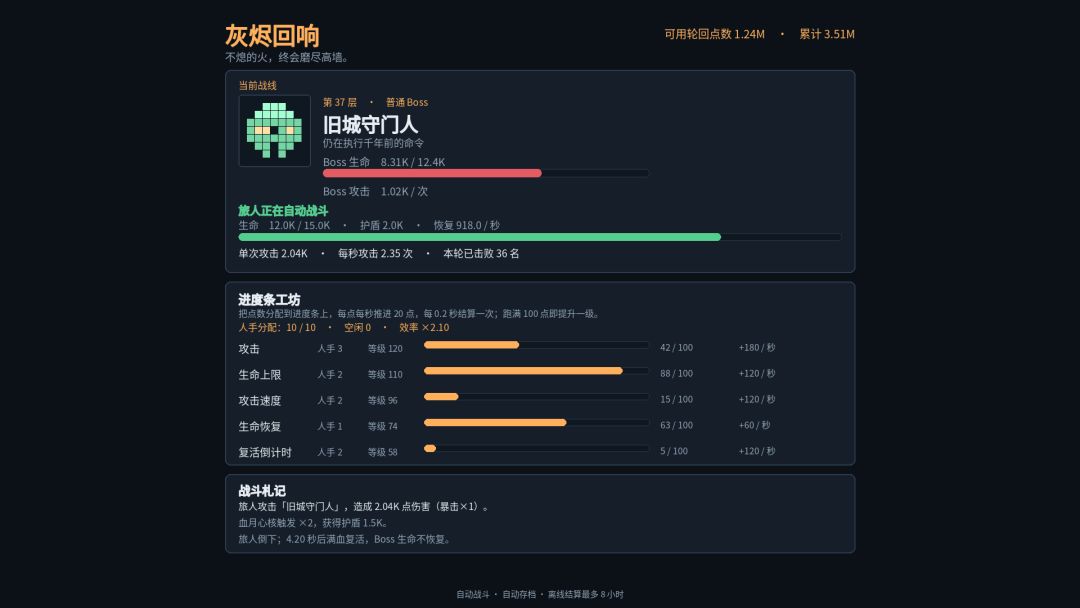Image resolution: width=1080 pixels, height=608 pixels.
Task: Click the boss name 旧城守门人
Action: [x=371, y=125]
